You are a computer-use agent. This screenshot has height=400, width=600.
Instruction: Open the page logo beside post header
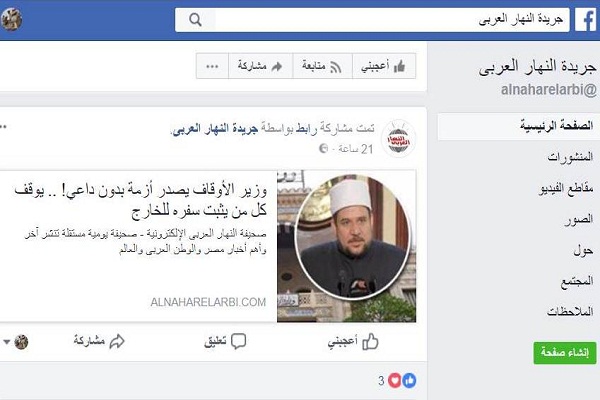click(x=398, y=139)
